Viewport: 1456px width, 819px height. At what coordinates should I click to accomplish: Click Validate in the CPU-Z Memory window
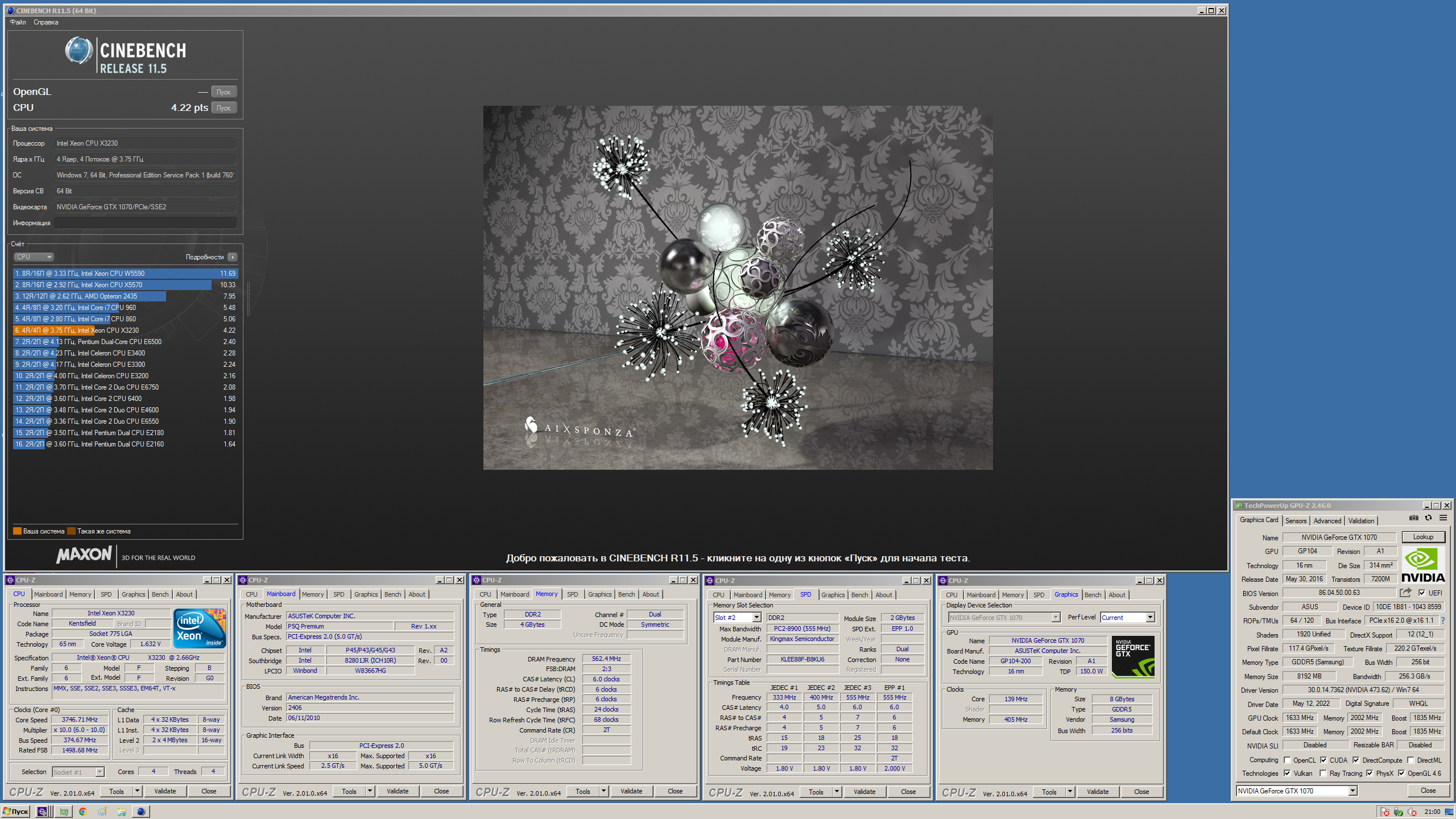[631, 791]
